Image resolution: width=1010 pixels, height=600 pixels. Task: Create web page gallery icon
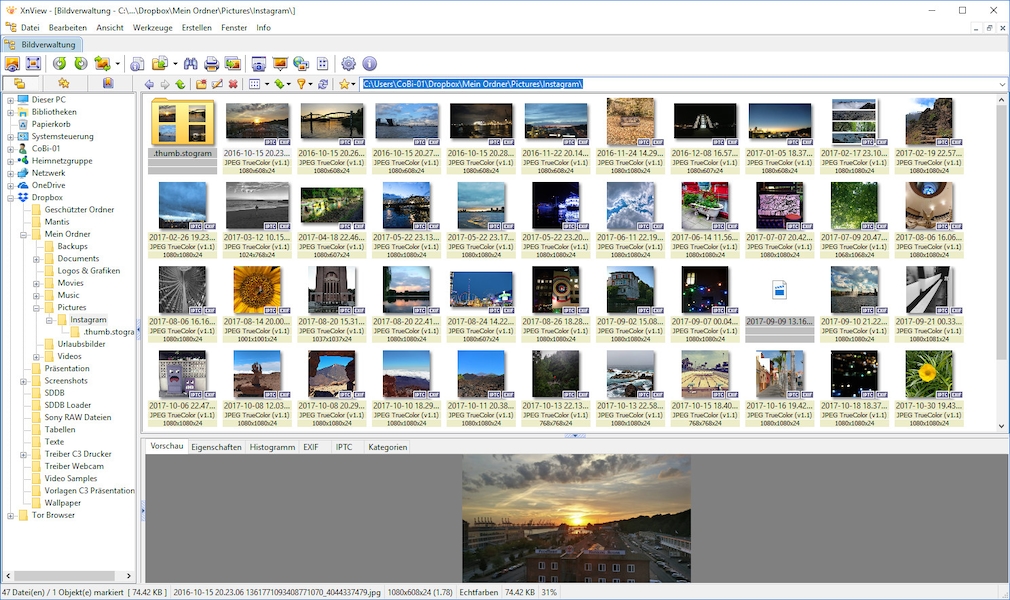click(301, 64)
